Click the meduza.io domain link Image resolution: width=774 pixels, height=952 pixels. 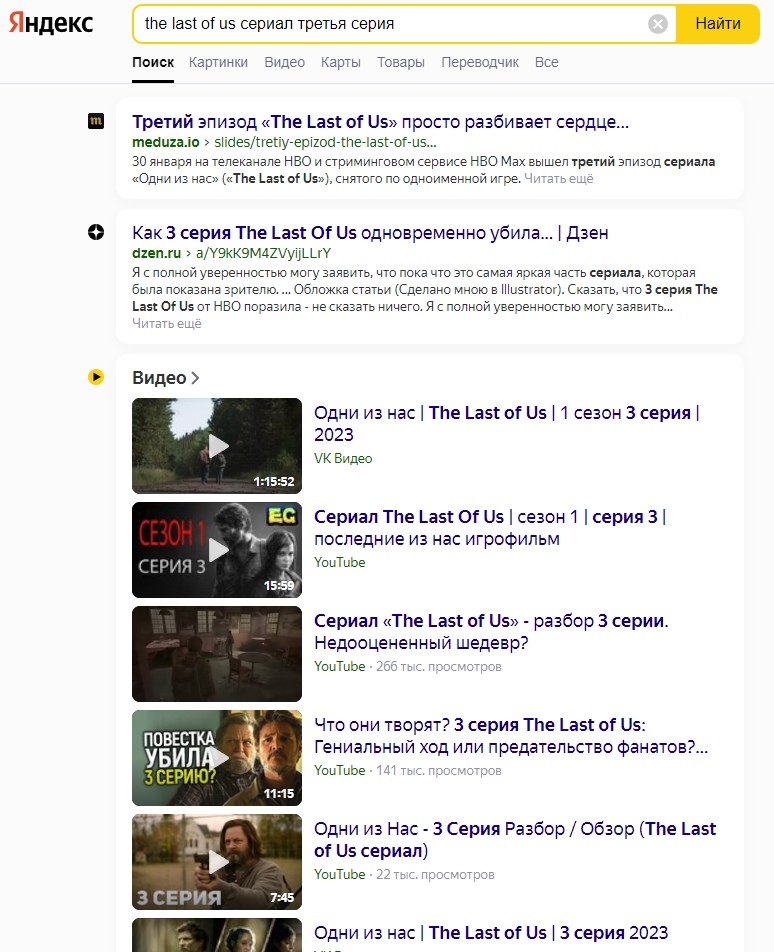point(166,142)
